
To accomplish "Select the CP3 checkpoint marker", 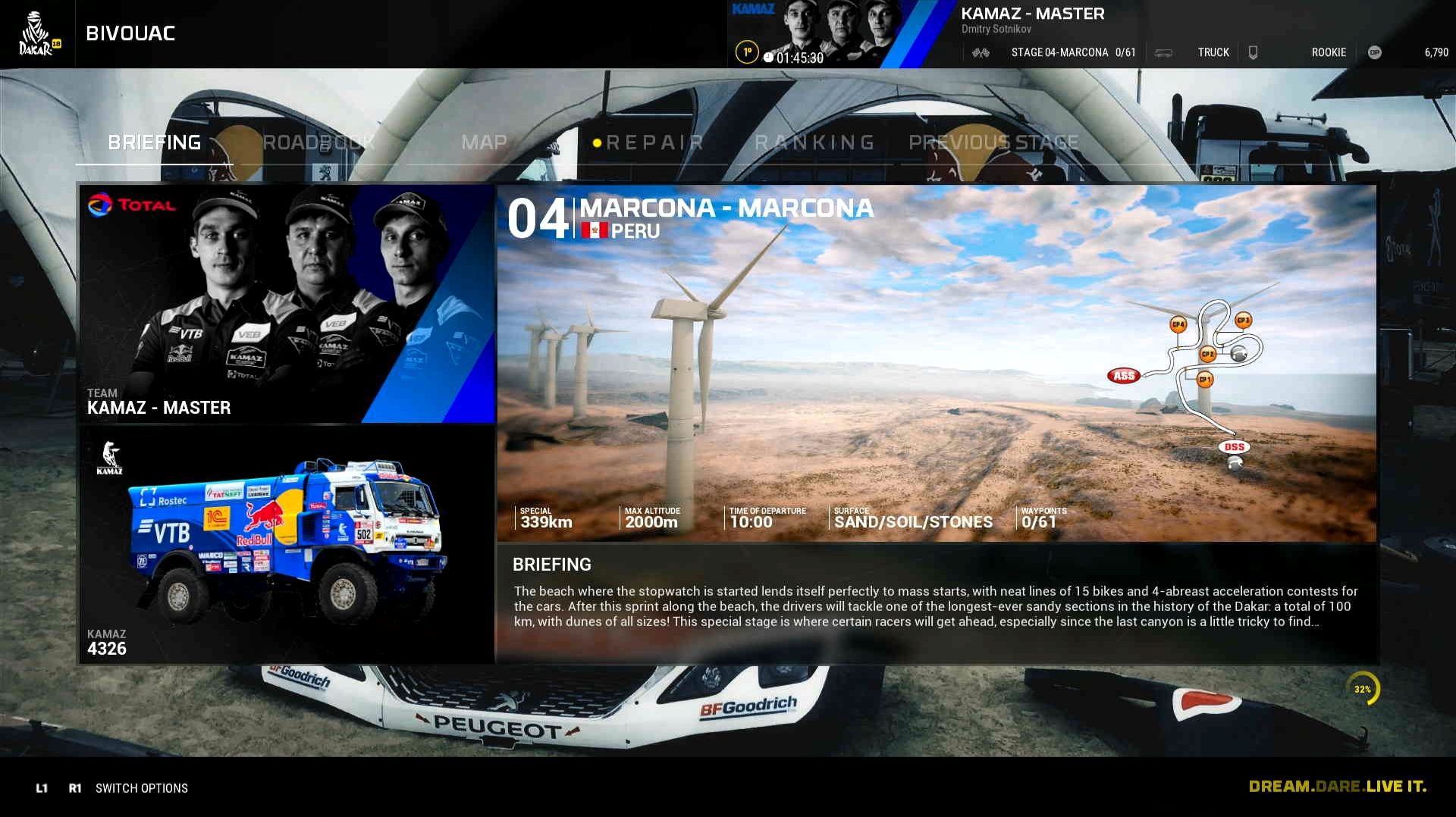I will point(1243,320).
